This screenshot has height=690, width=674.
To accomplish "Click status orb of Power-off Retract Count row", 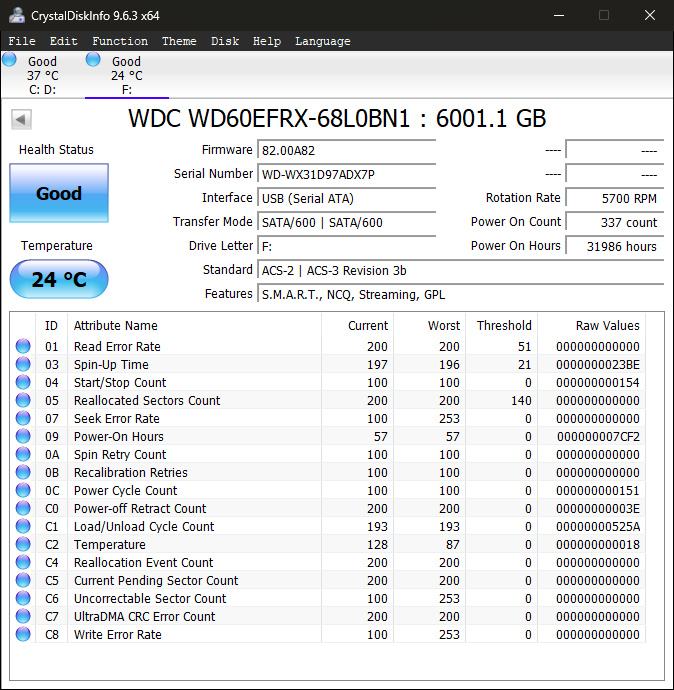I will (23, 508).
